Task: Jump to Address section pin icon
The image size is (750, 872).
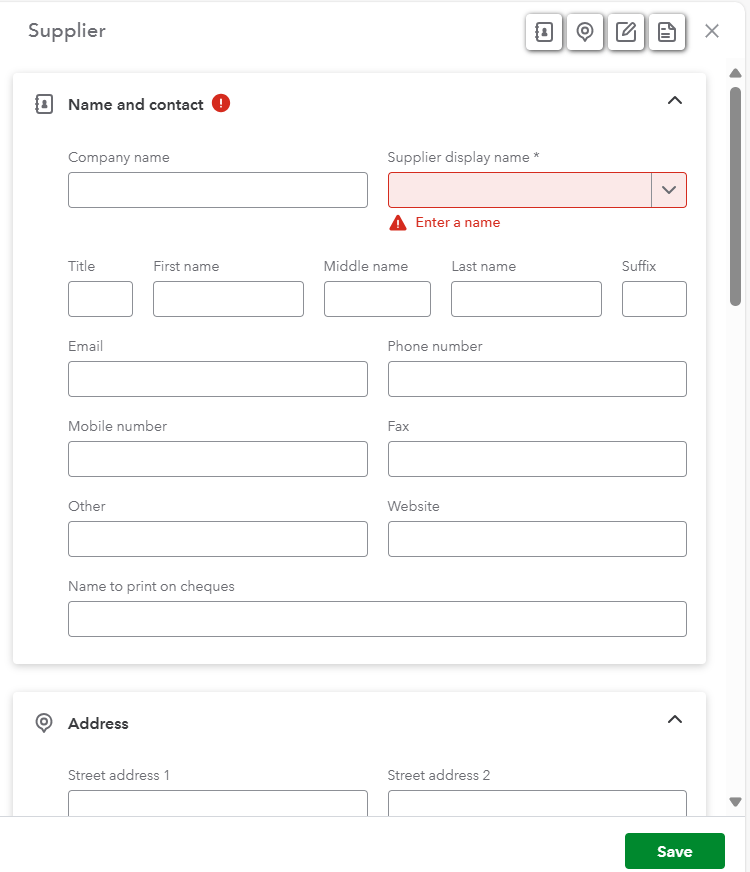Action: tap(585, 32)
